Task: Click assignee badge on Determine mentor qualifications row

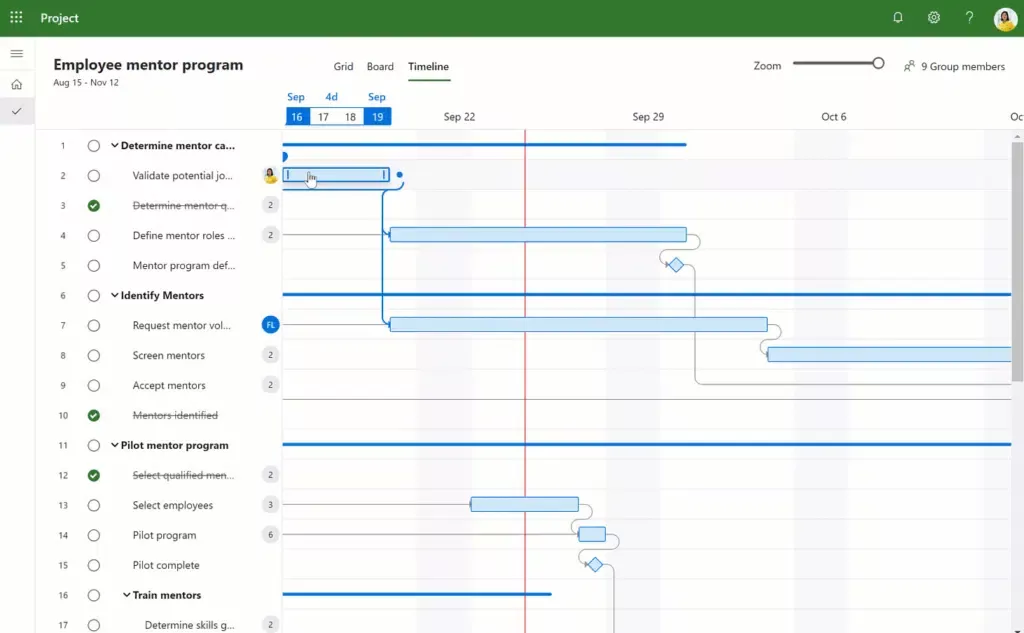Action: tap(270, 205)
